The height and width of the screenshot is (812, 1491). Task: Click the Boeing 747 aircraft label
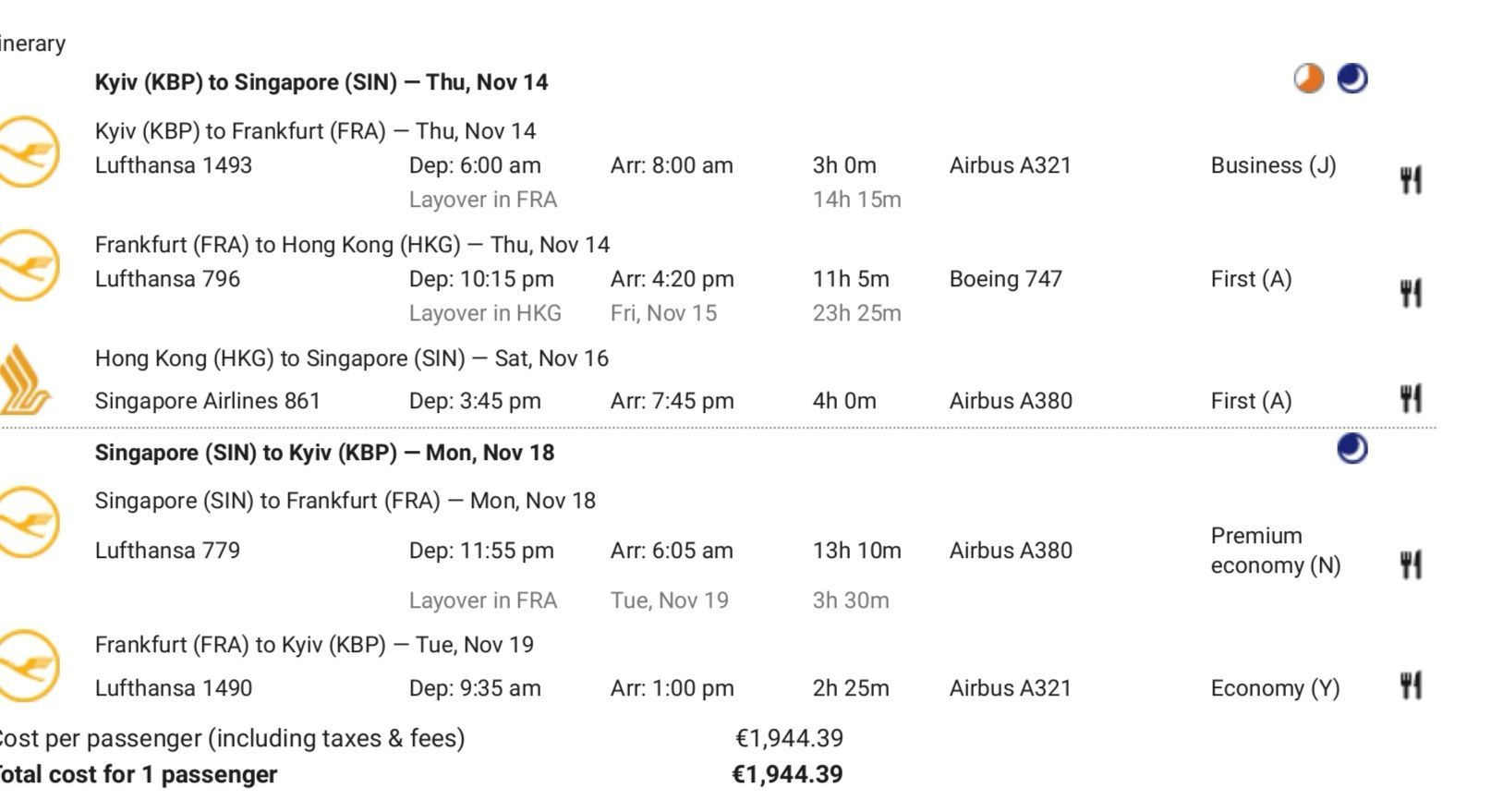pyautogui.click(x=1006, y=279)
